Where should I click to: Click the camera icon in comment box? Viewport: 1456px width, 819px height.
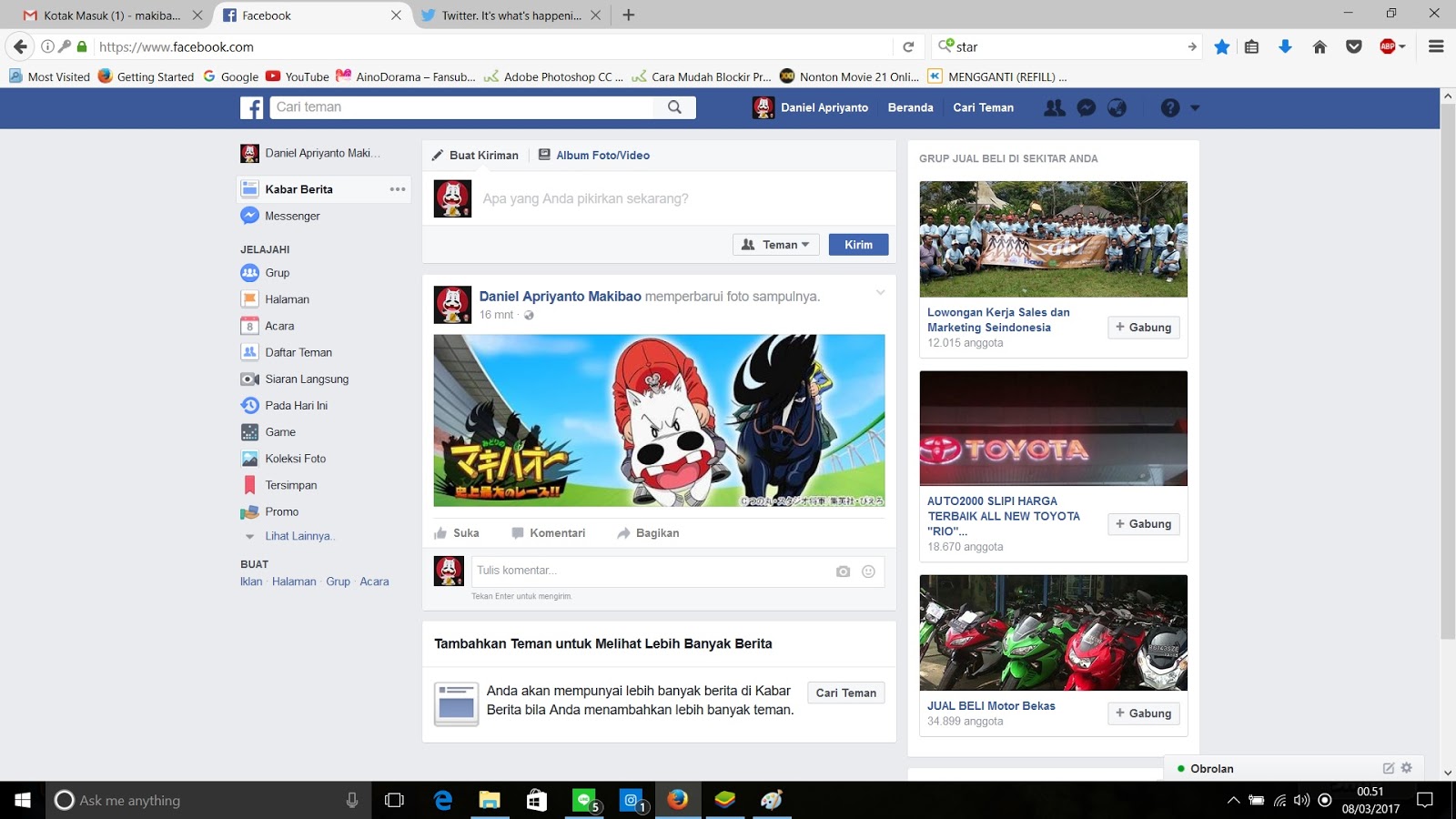843,571
